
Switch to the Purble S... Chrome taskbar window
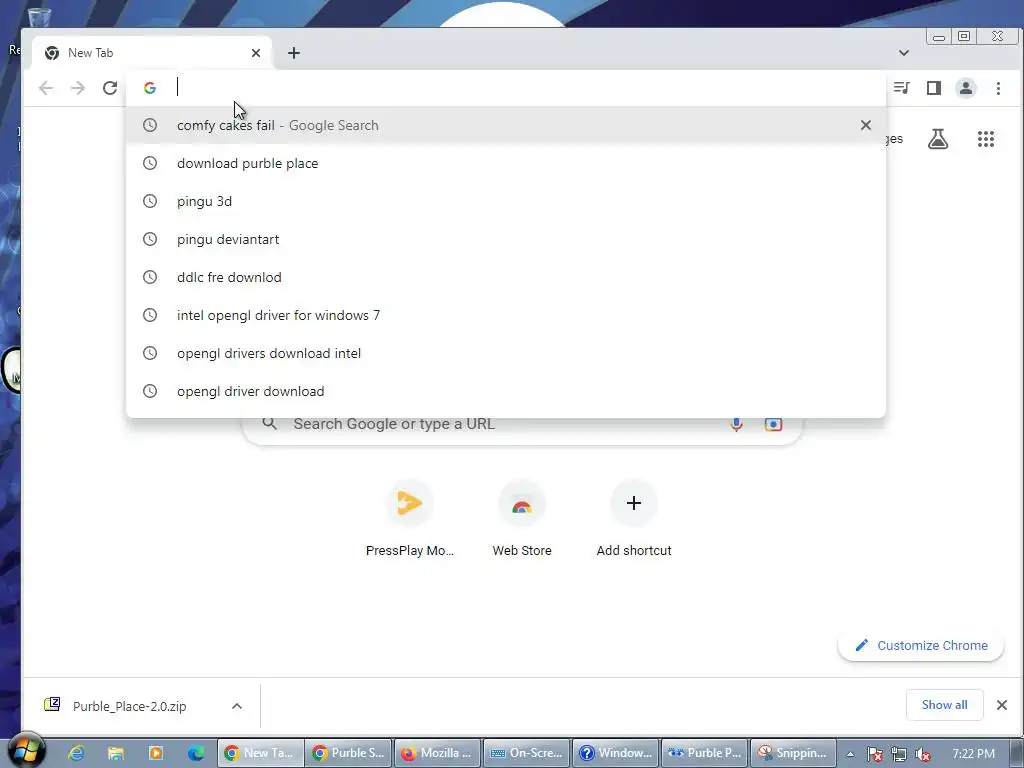(x=349, y=753)
